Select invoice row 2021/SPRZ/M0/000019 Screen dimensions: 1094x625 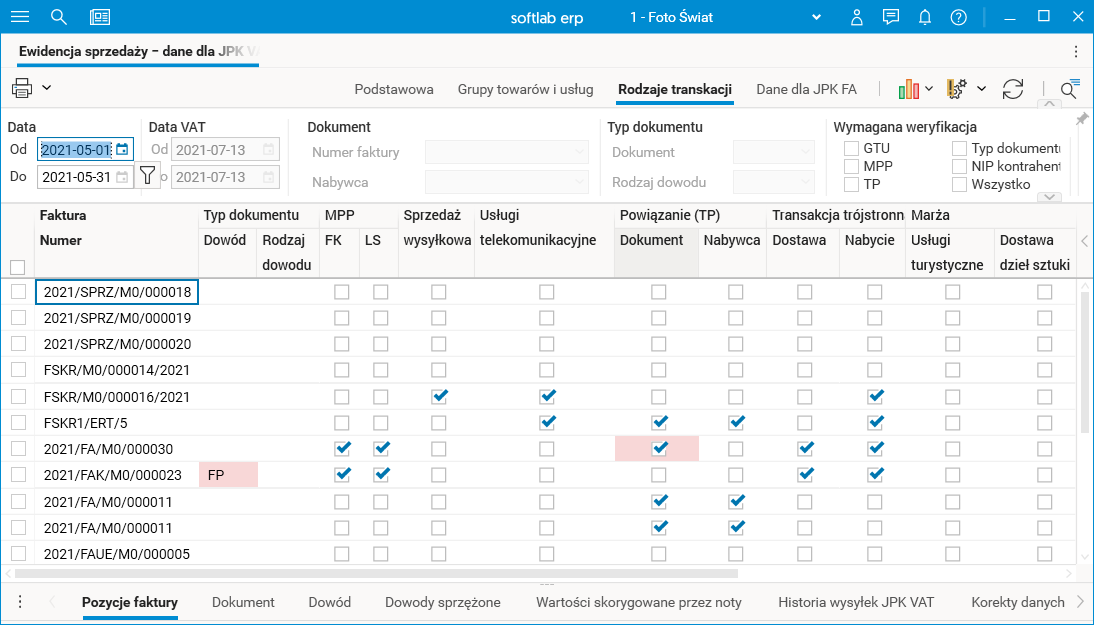(117, 318)
